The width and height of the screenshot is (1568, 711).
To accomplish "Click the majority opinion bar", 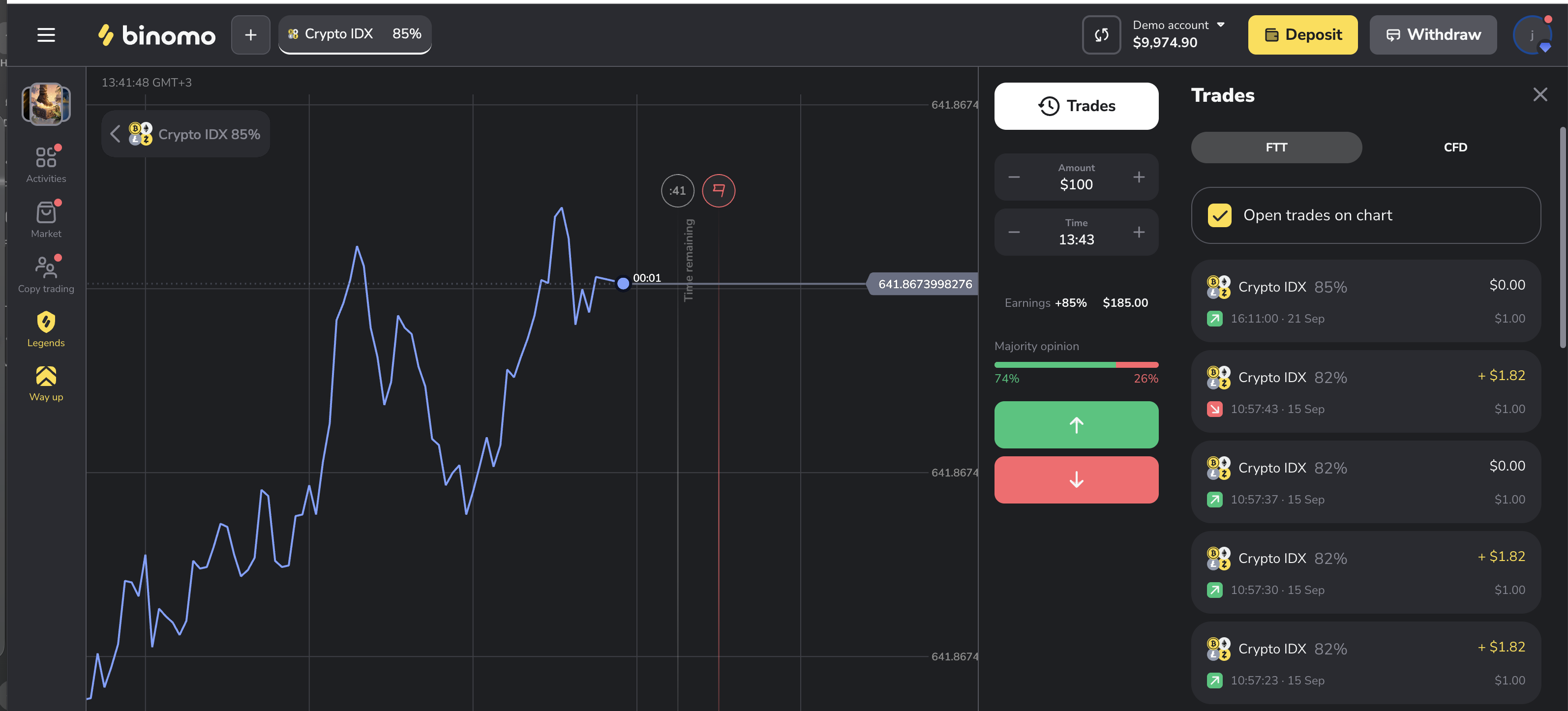I will [1076, 365].
